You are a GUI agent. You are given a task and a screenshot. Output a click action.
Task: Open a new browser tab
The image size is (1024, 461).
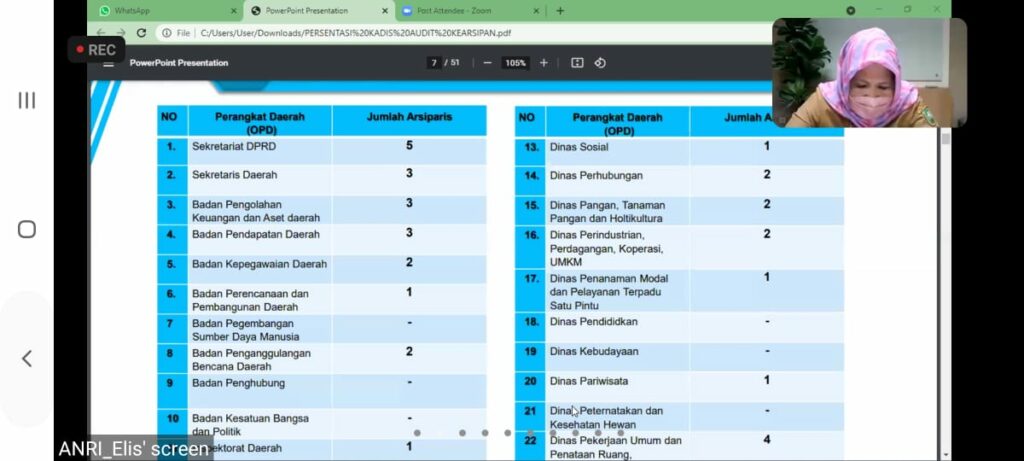tap(560, 11)
